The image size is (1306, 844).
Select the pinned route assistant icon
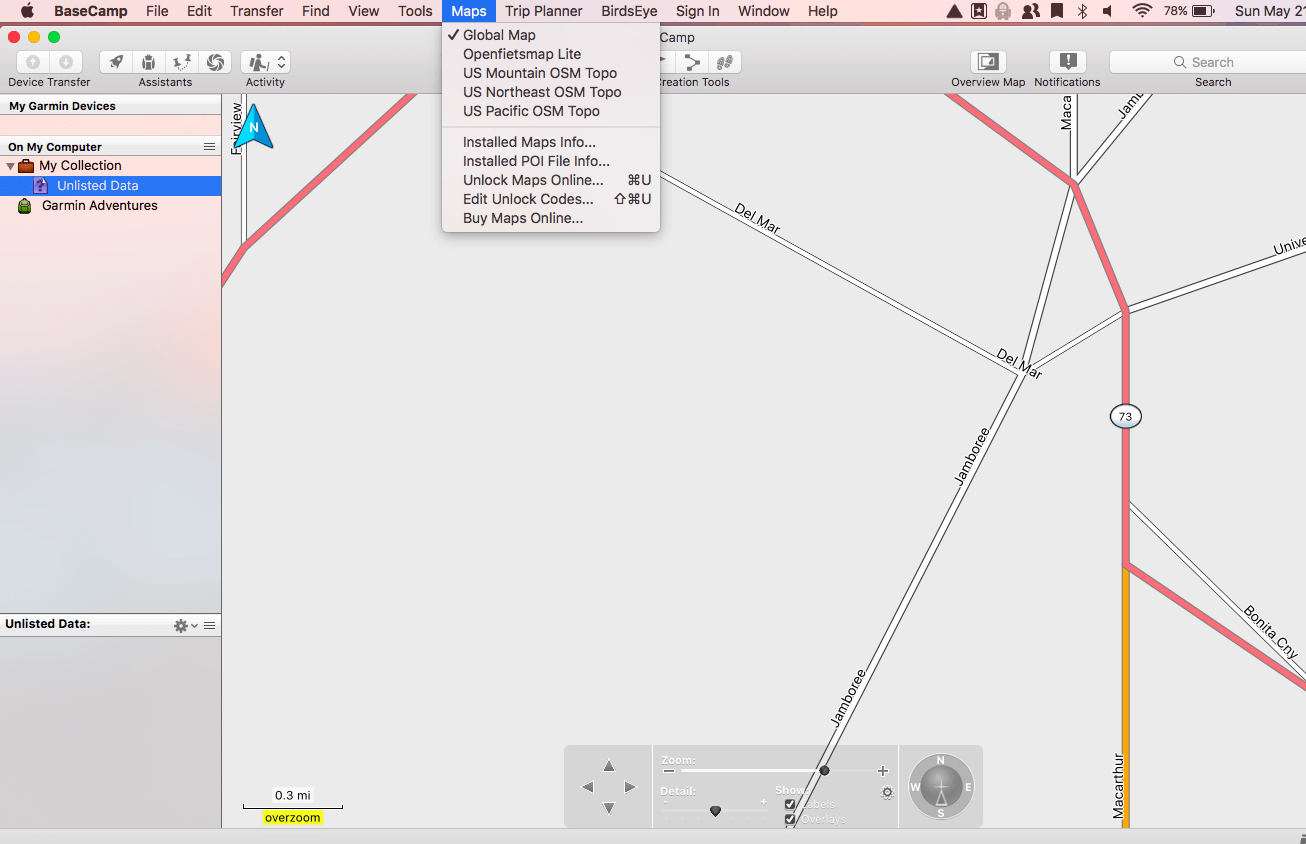point(181,62)
